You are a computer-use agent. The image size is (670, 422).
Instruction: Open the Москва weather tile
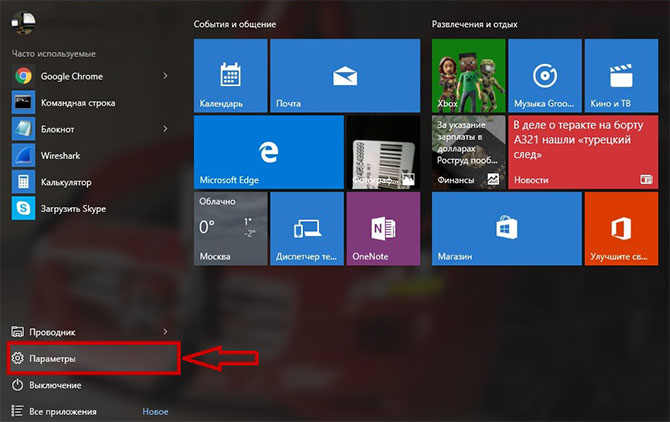(231, 229)
